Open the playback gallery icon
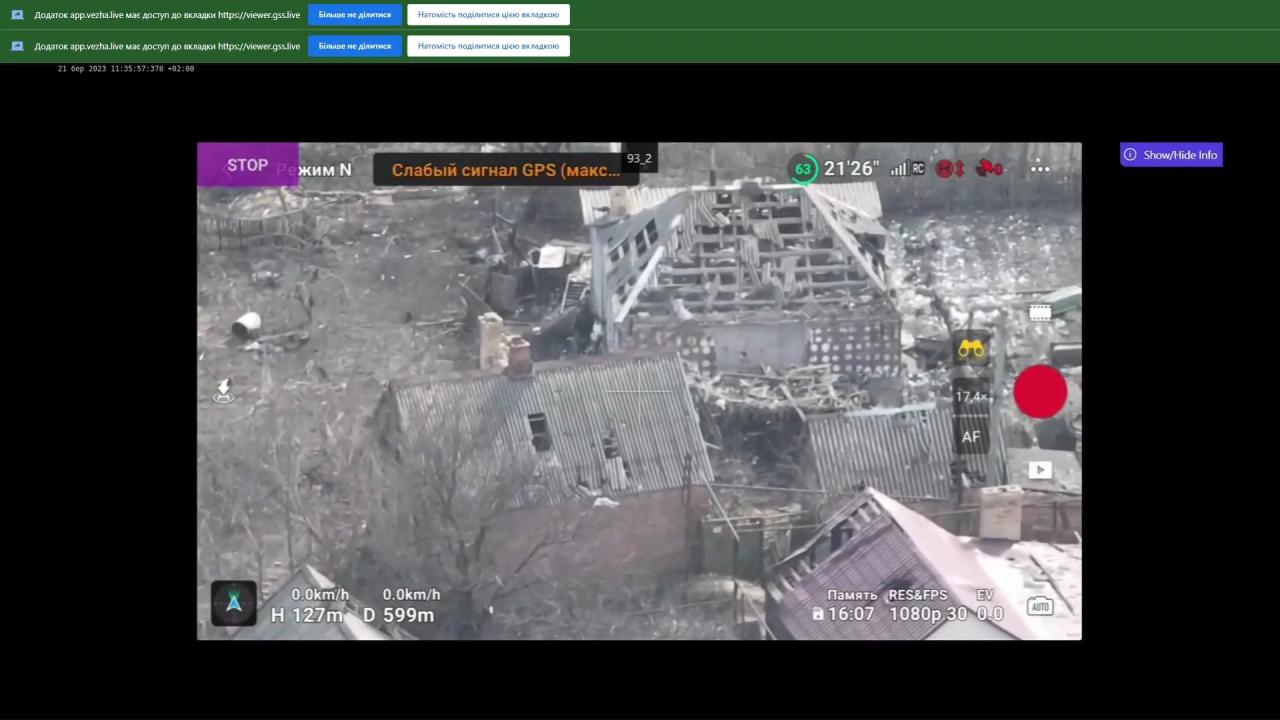This screenshot has width=1280, height=720. (x=1040, y=470)
